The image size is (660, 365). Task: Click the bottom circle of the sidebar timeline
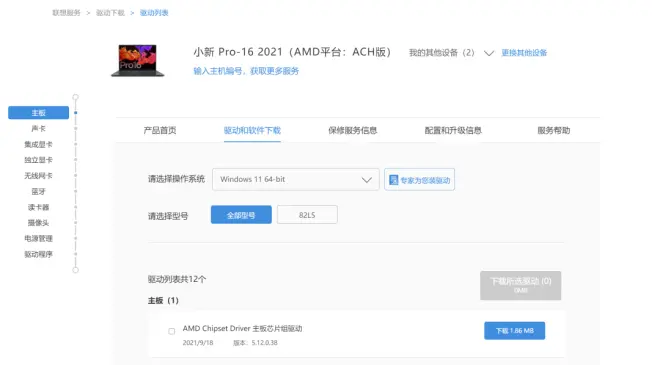[75, 270]
